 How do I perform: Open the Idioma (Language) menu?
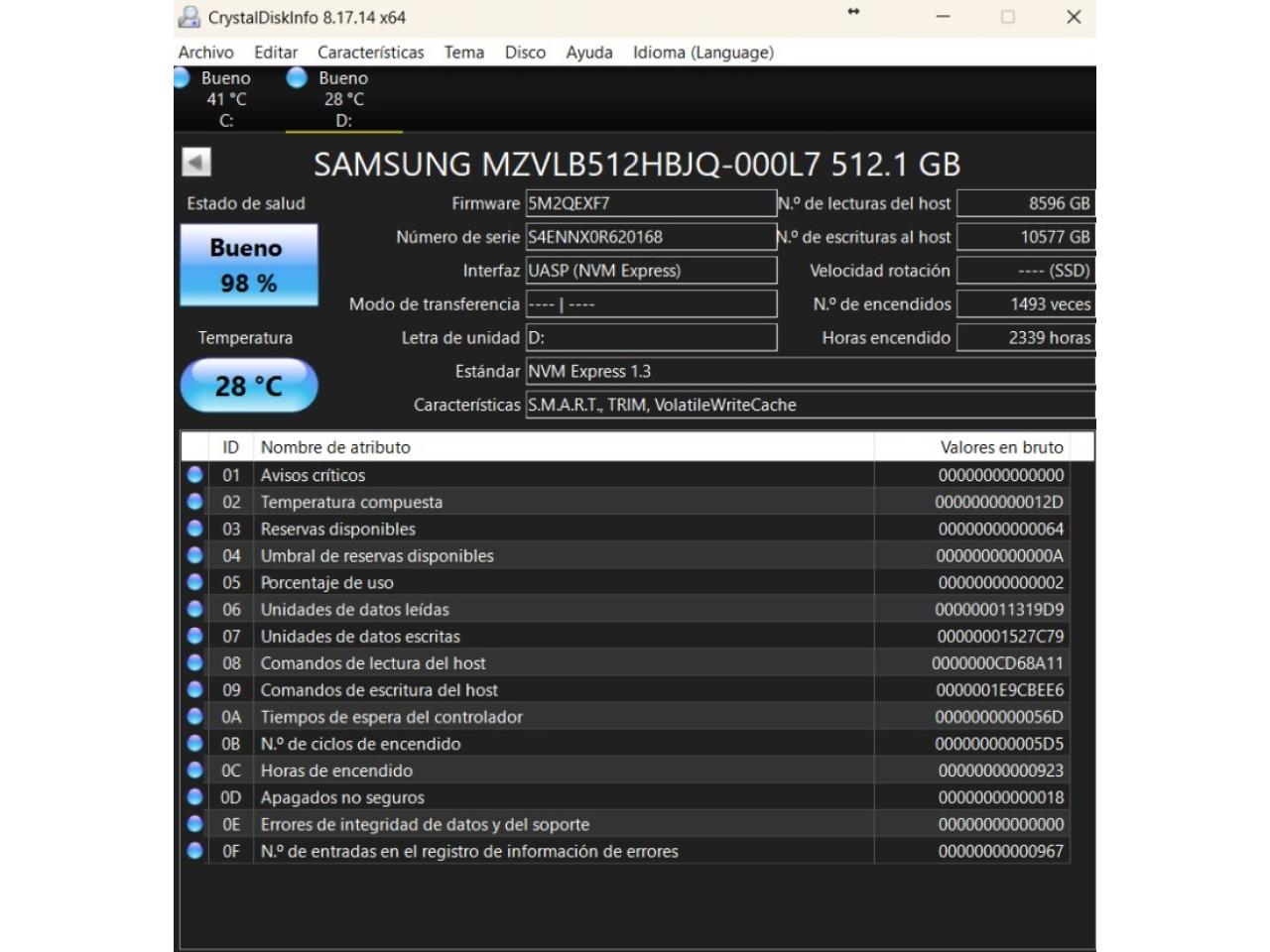(703, 53)
